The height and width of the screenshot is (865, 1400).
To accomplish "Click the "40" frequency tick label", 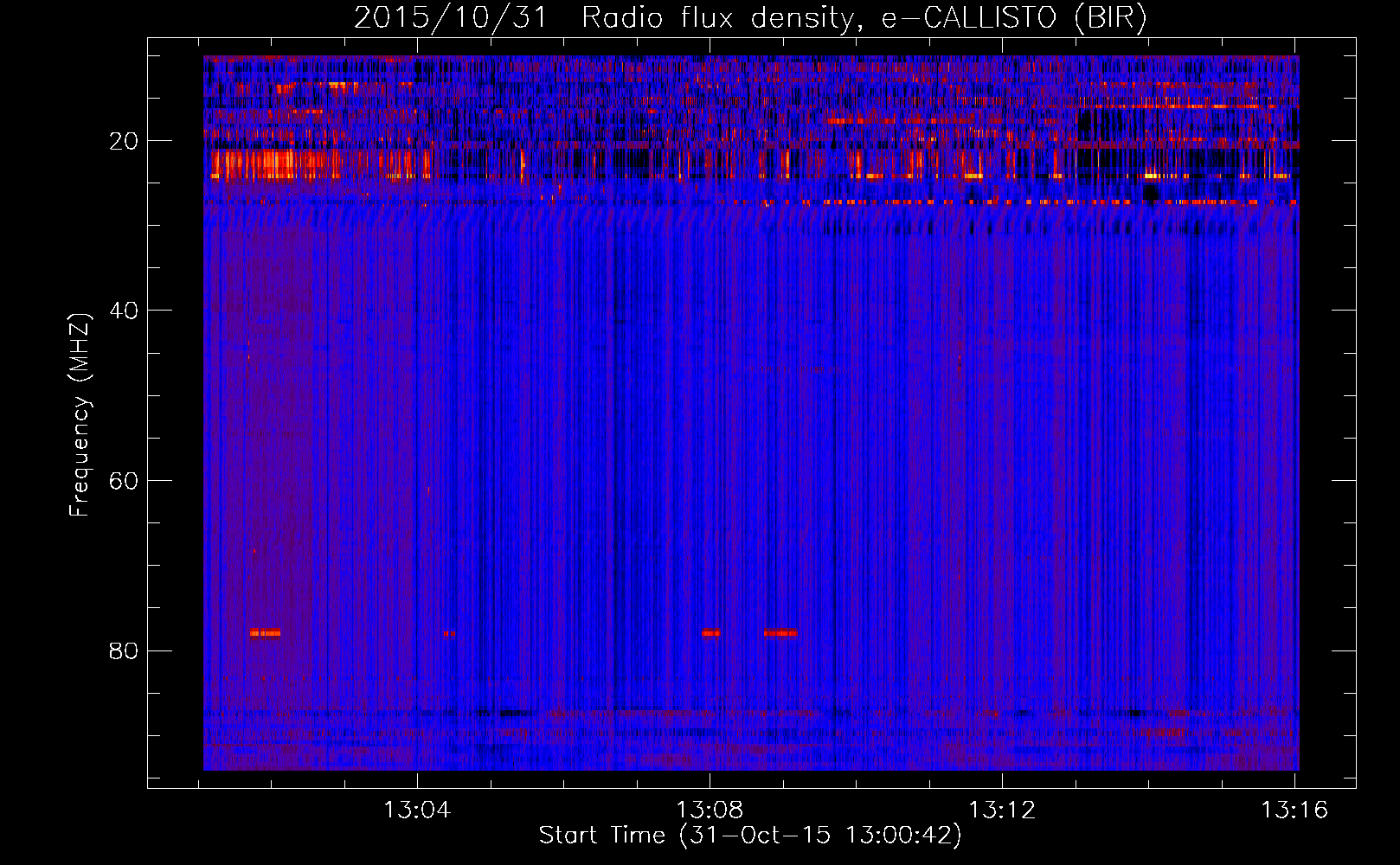I will pos(124,311).
